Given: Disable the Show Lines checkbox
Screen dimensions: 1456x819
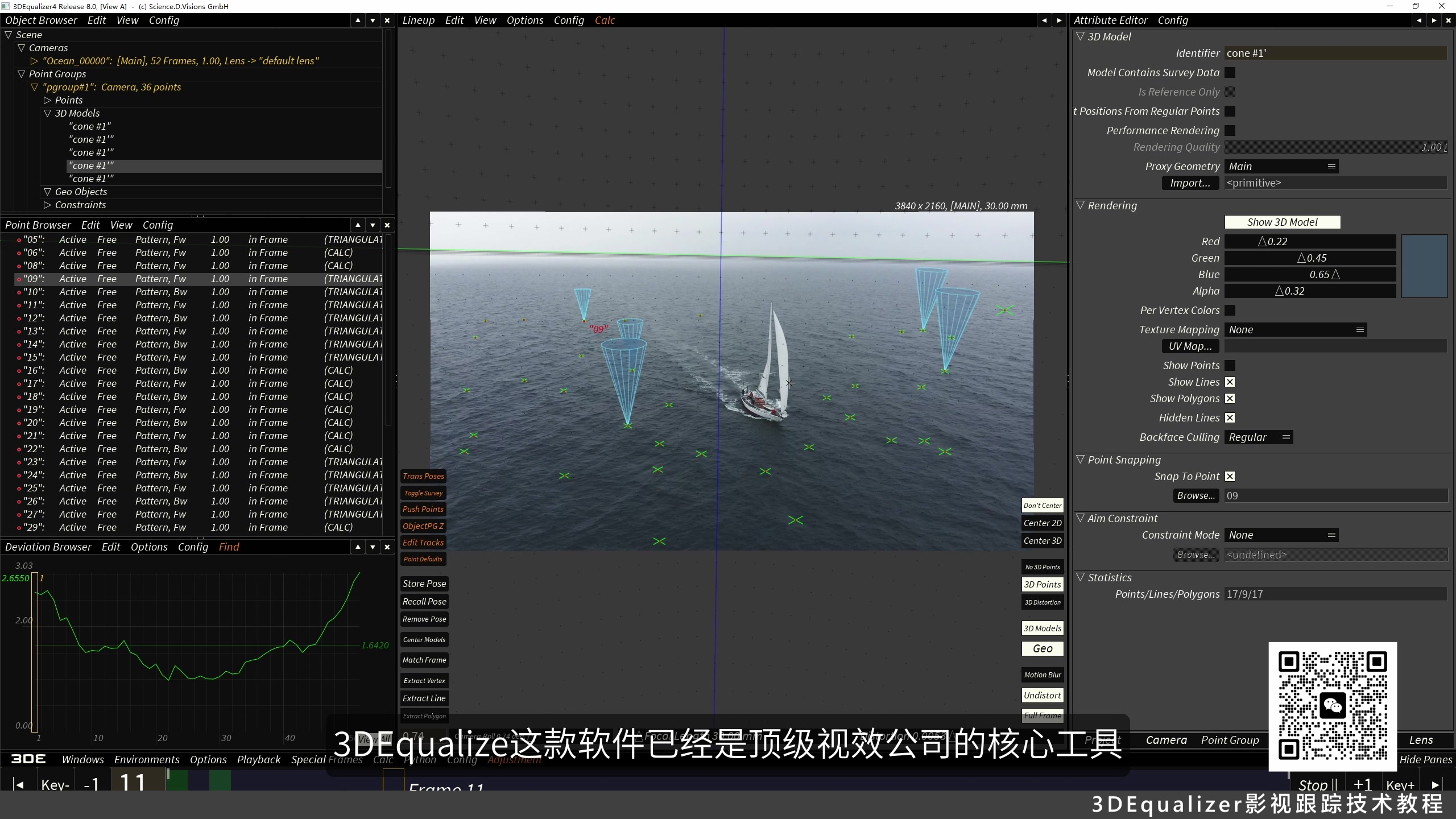Looking at the screenshot, I should tap(1230, 382).
